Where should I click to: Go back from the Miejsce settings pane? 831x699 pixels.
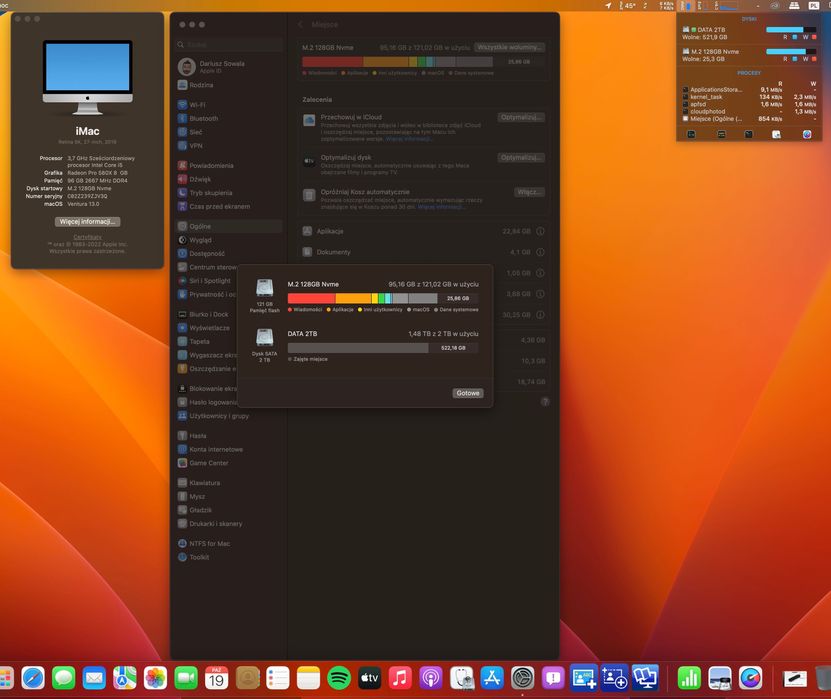pyautogui.click(x=300, y=24)
